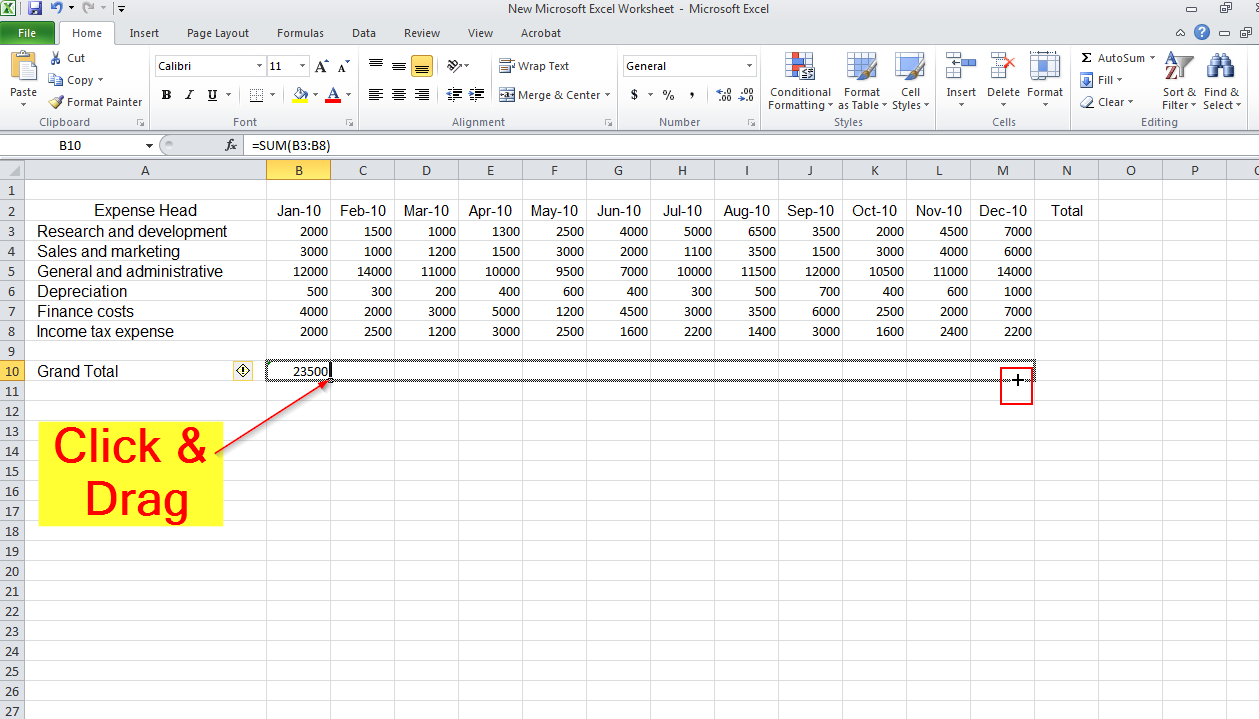The width and height of the screenshot is (1259, 719).
Task: Switch to the Formulas tab
Action: coord(300,33)
